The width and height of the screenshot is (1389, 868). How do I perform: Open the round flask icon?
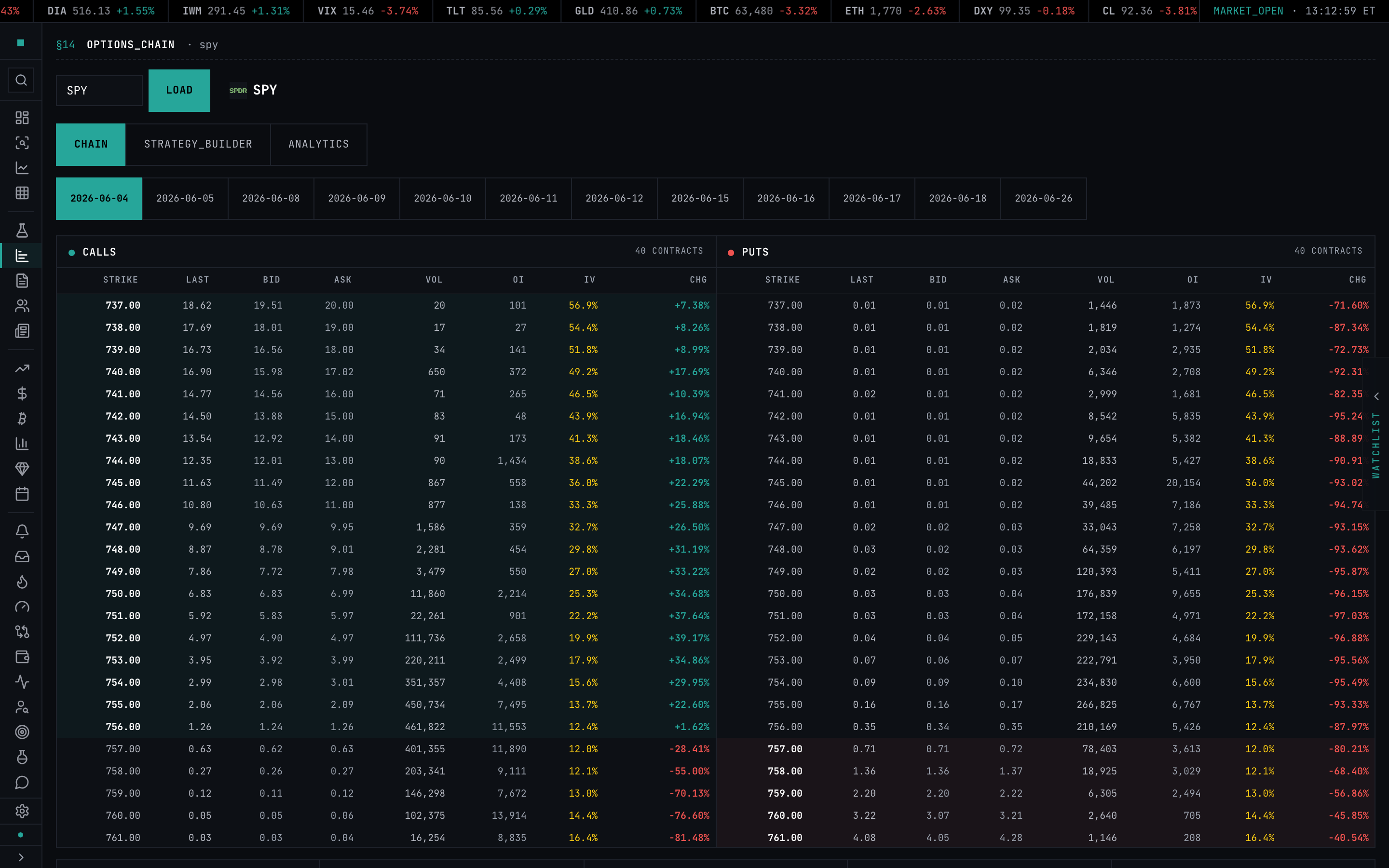tap(22, 758)
